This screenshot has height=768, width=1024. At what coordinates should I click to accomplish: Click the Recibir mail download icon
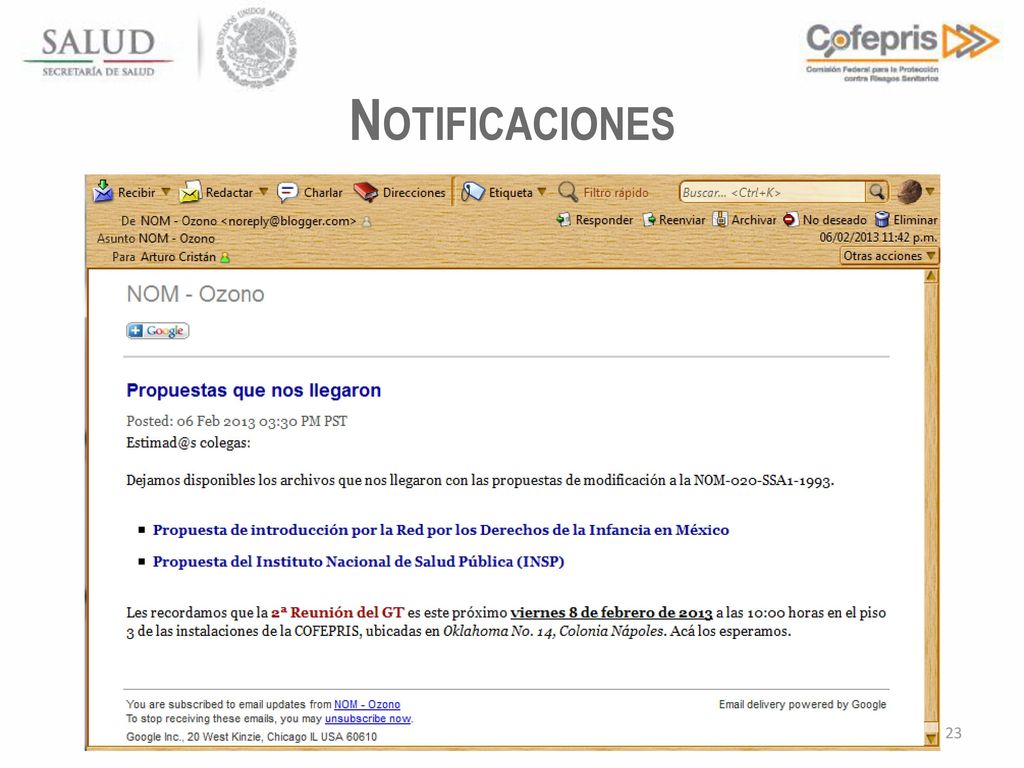103,191
